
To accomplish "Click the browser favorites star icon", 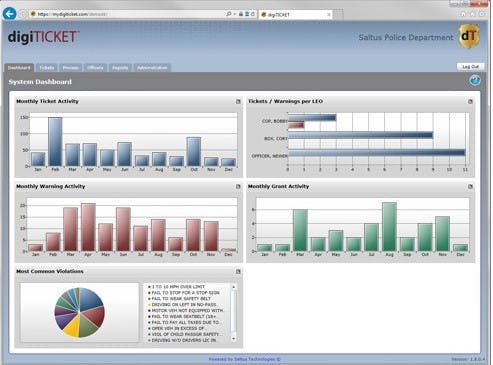I will coord(473,14).
